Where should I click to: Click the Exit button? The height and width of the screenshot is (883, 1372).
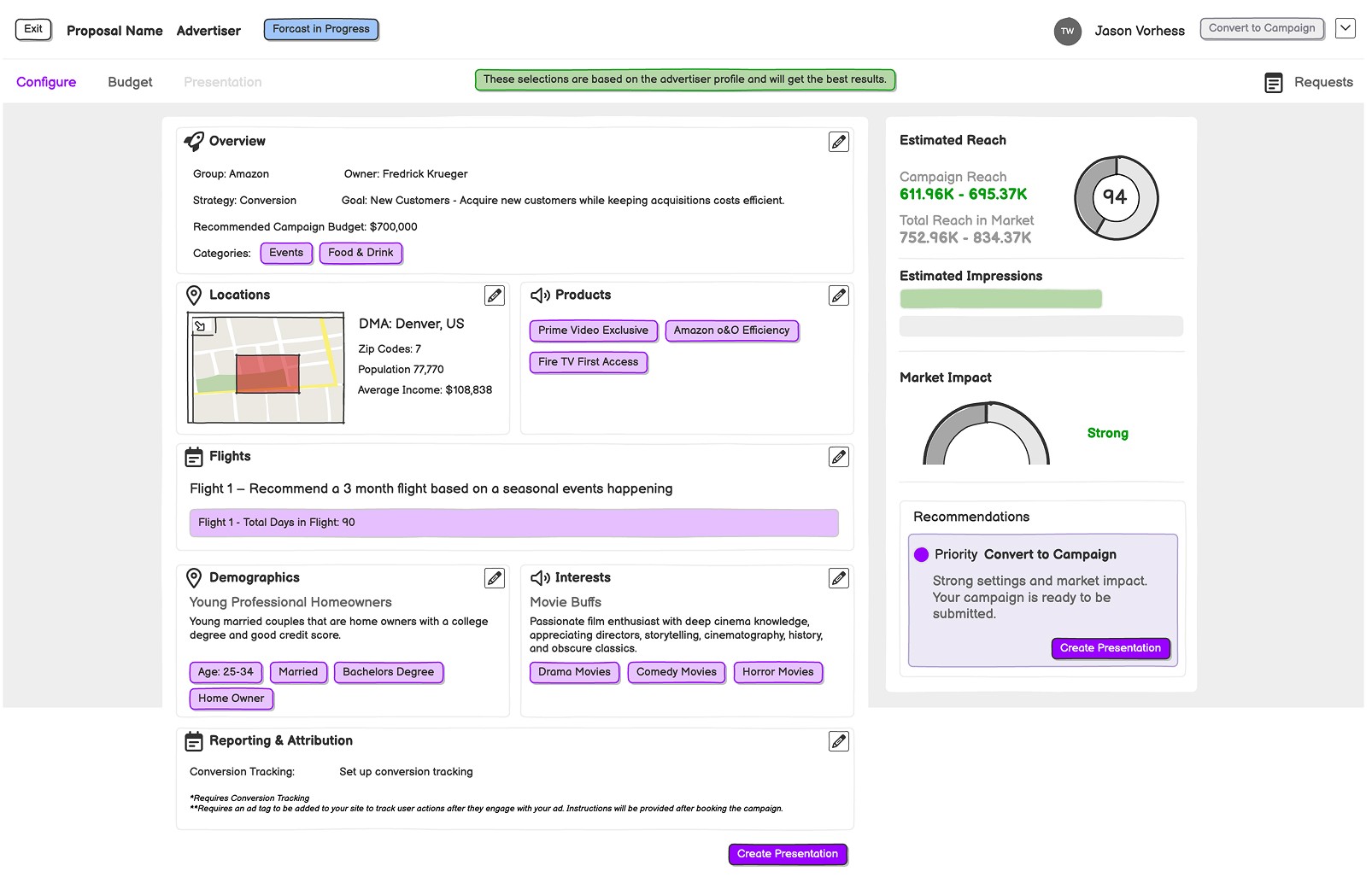(33, 29)
